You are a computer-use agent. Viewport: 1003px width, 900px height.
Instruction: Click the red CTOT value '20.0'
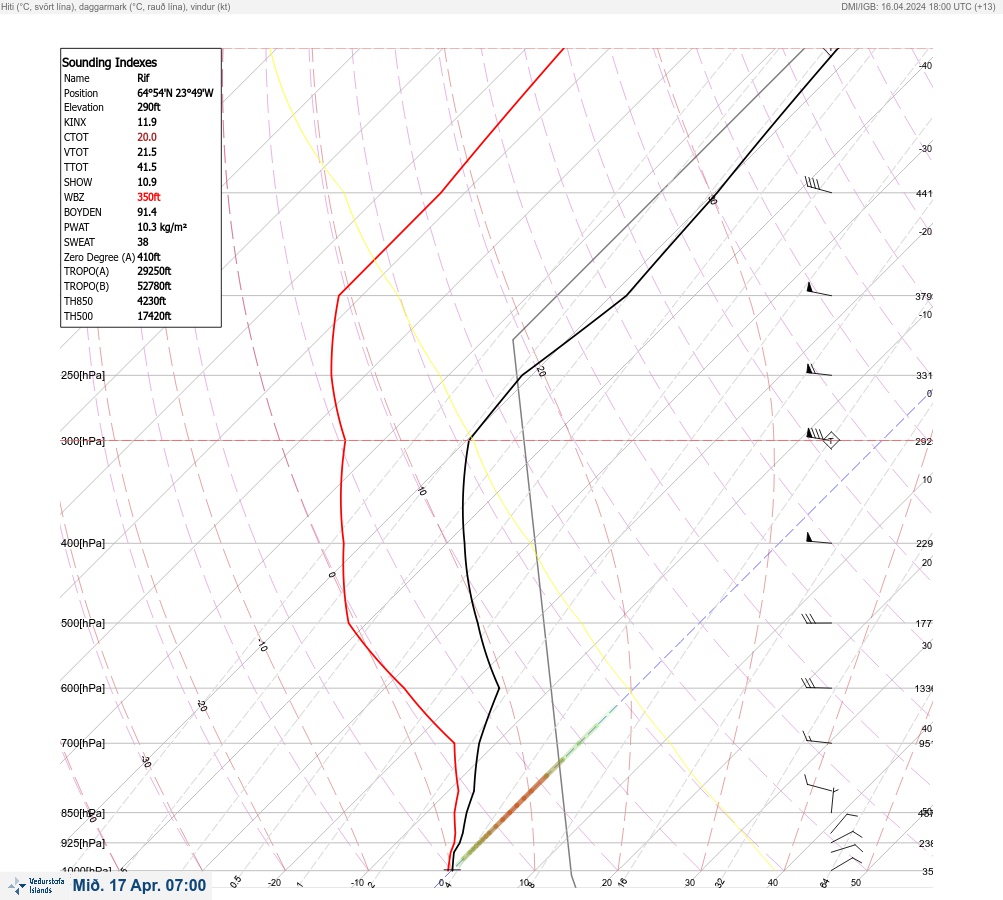(146, 137)
